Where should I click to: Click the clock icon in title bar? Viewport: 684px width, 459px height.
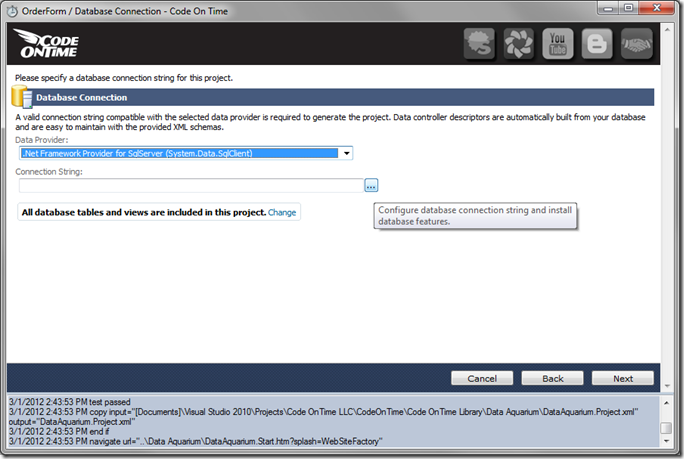click(x=12, y=11)
